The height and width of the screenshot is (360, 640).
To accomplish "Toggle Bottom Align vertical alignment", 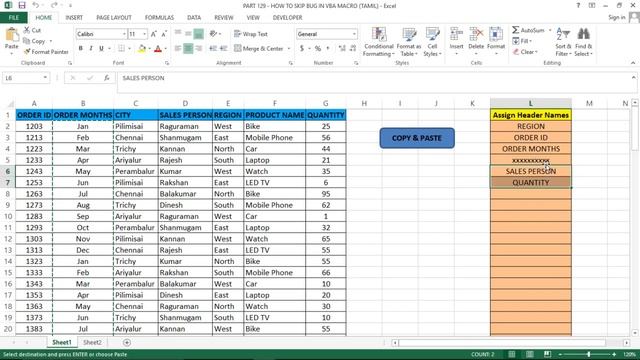I will [198, 34].
